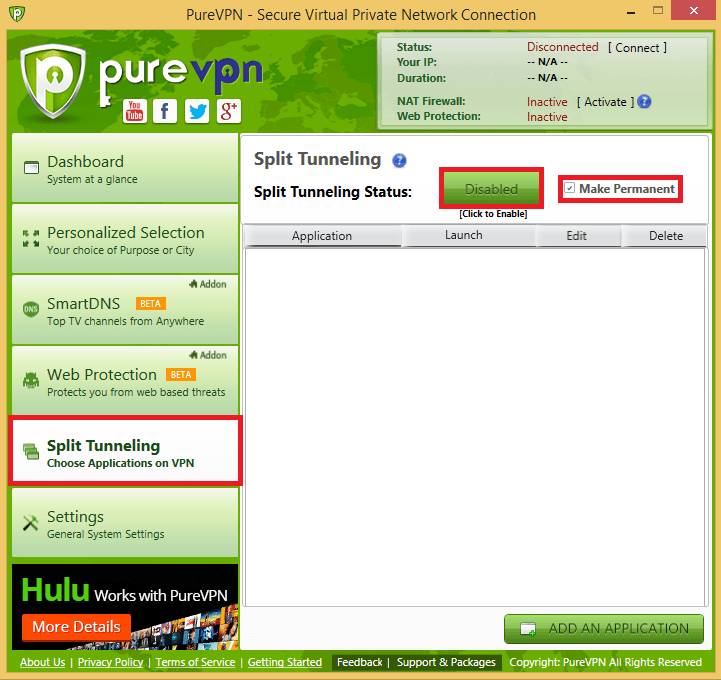This screenshot has height=680, width=721.
Task: Click More Details on Hulu banner
Action: click(x=76, y=627)
